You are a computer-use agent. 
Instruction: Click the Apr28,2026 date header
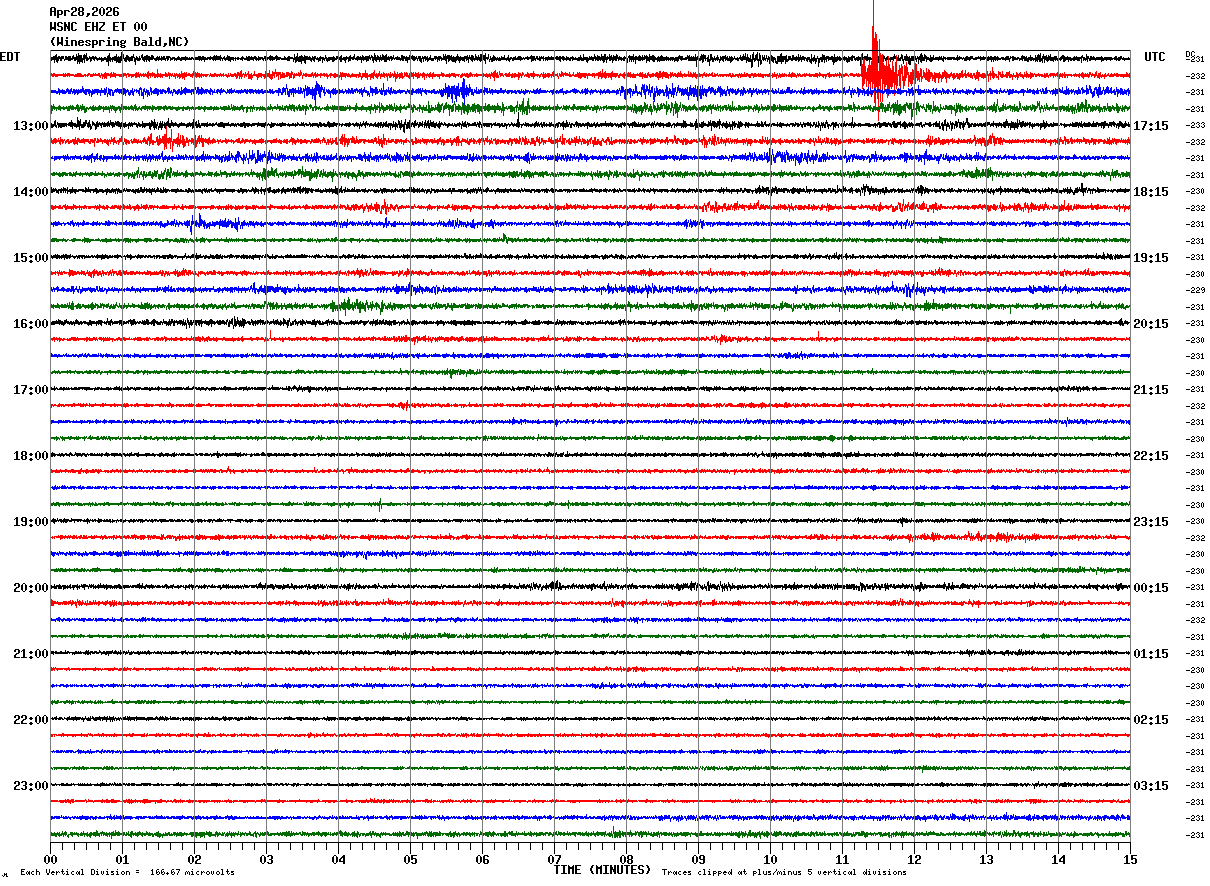click(84, 12)
